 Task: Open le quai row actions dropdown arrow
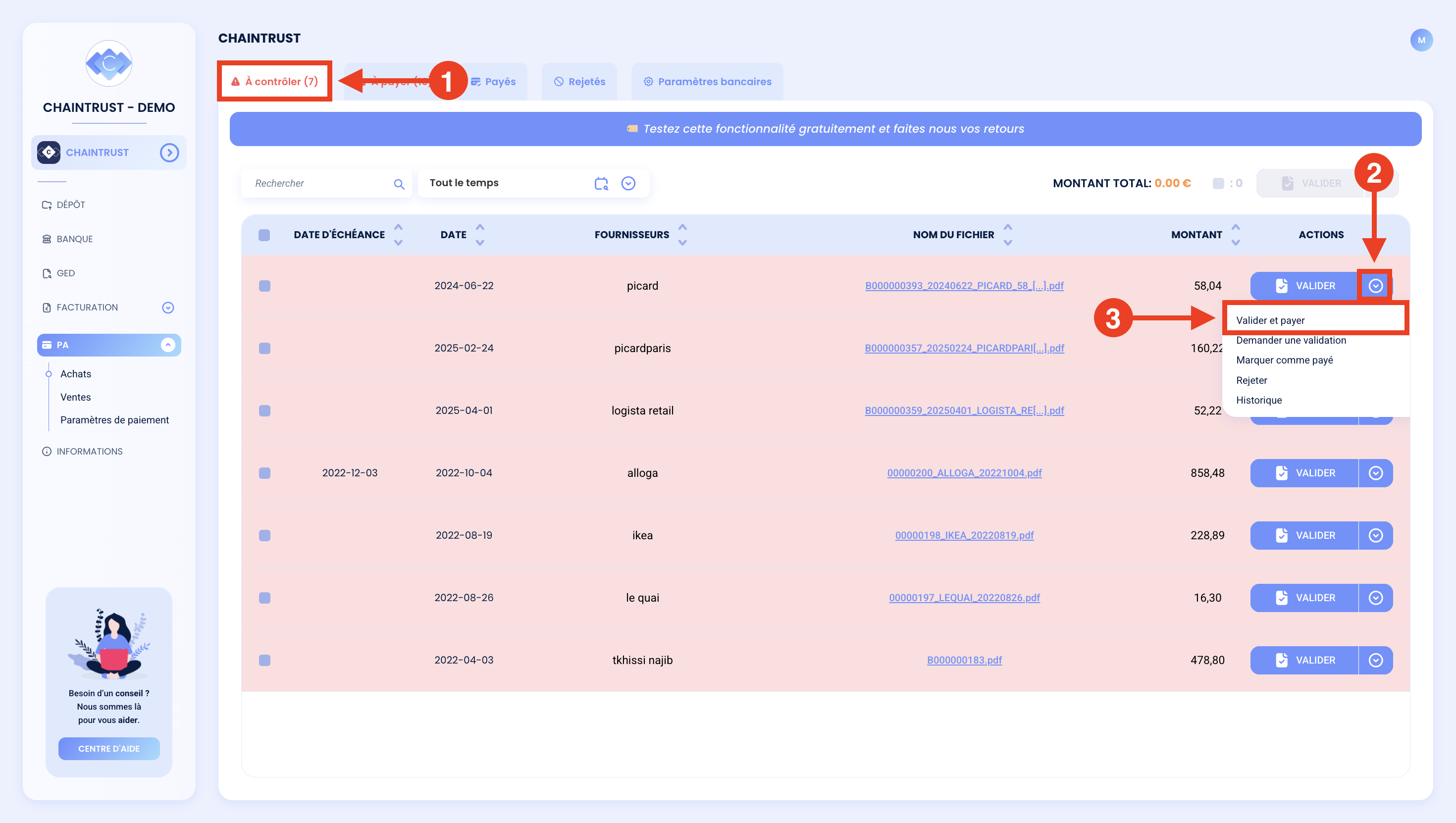point(1375,598)
